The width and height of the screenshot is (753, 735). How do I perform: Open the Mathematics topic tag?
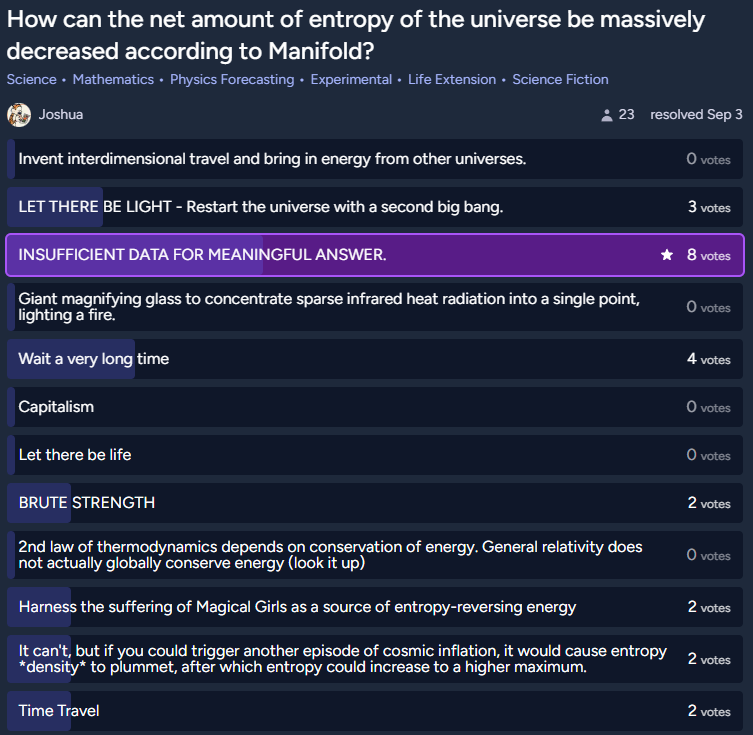click(113, 79)
